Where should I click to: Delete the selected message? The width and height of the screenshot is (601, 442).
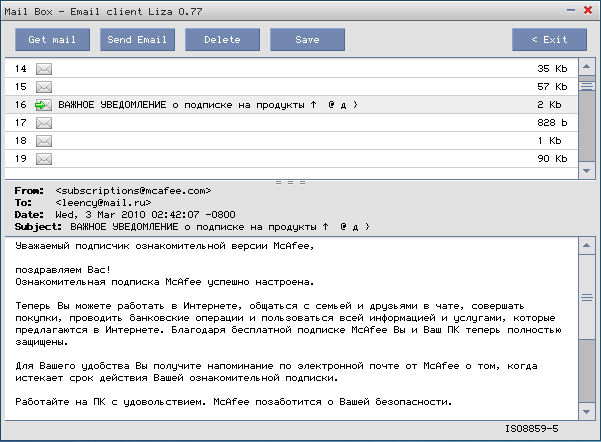(222, 40)
